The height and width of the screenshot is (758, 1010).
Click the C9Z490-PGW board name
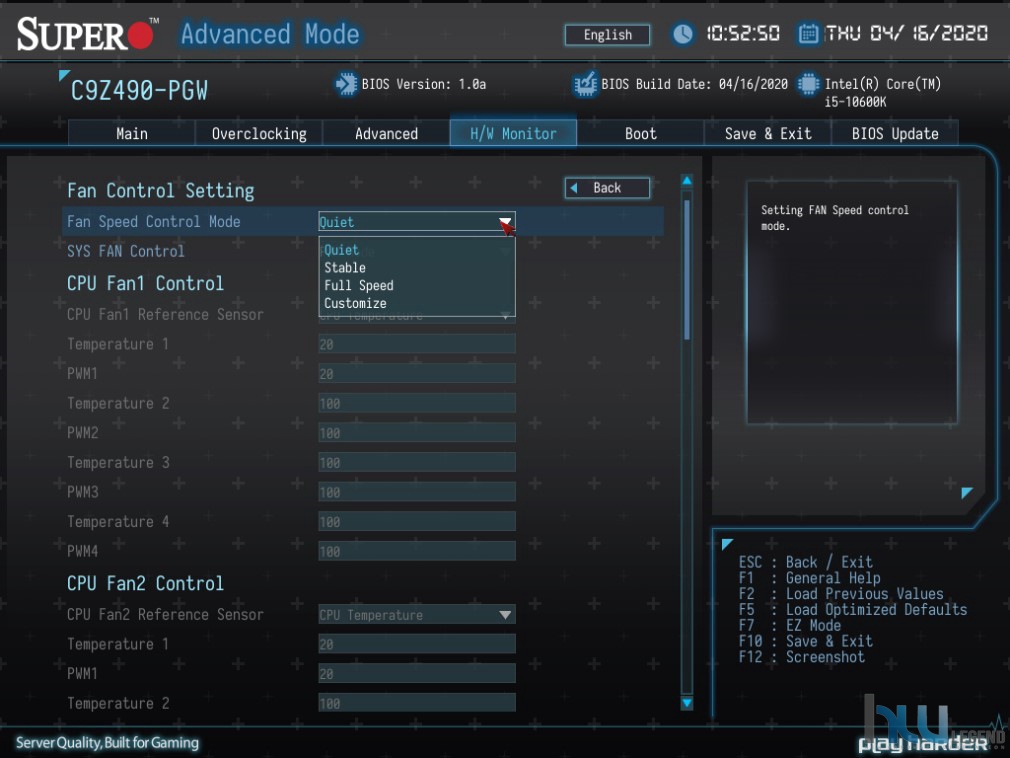[139, 91]
